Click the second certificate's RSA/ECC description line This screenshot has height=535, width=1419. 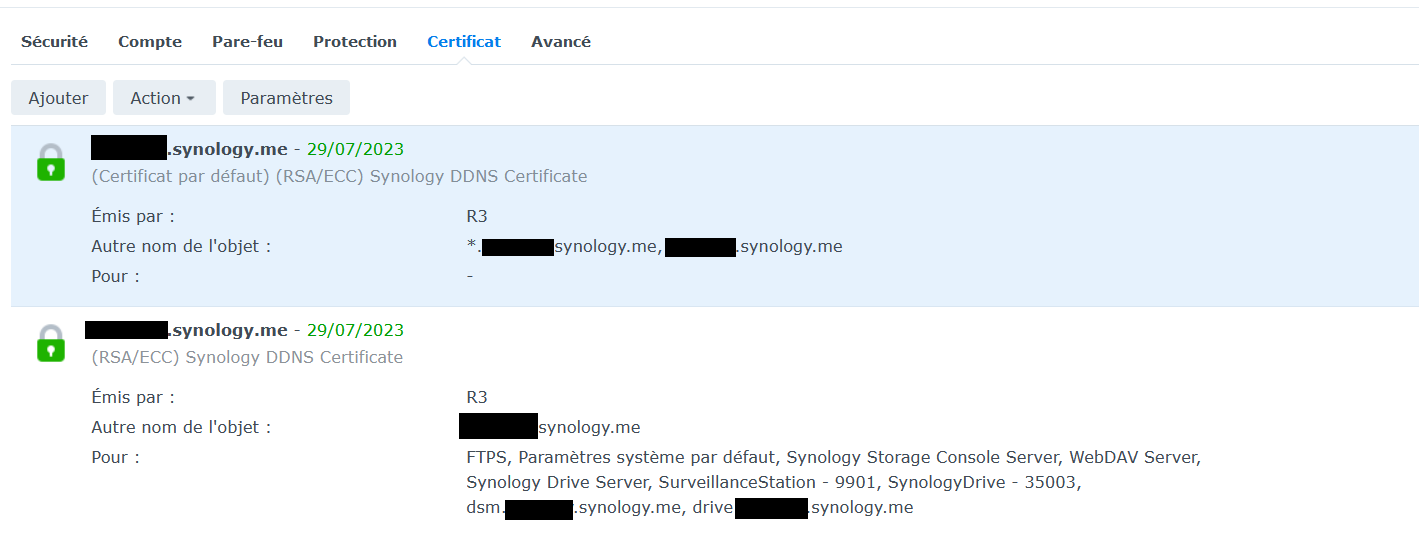pos(247,357)
